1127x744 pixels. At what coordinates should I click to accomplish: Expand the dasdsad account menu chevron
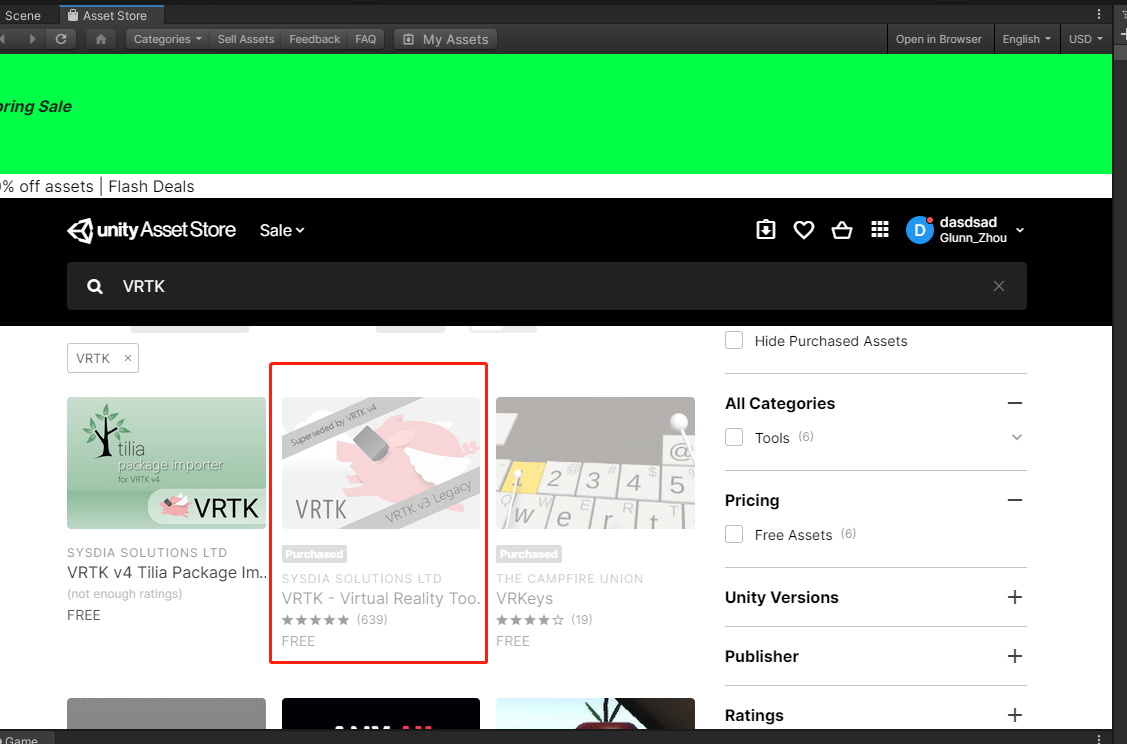pos(1020,231)
